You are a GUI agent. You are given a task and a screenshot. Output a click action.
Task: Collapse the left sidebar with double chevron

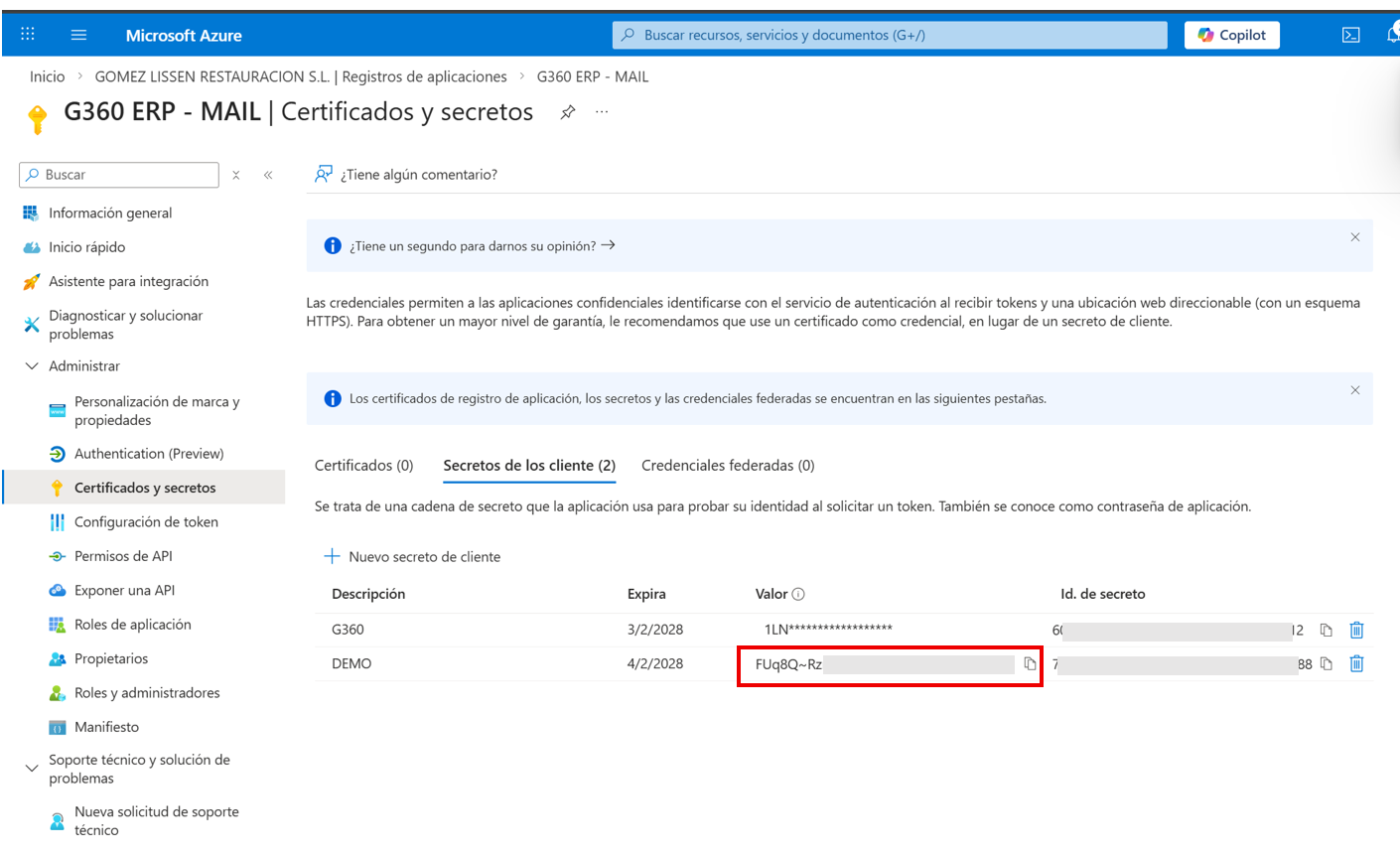[x=268, y=175]
